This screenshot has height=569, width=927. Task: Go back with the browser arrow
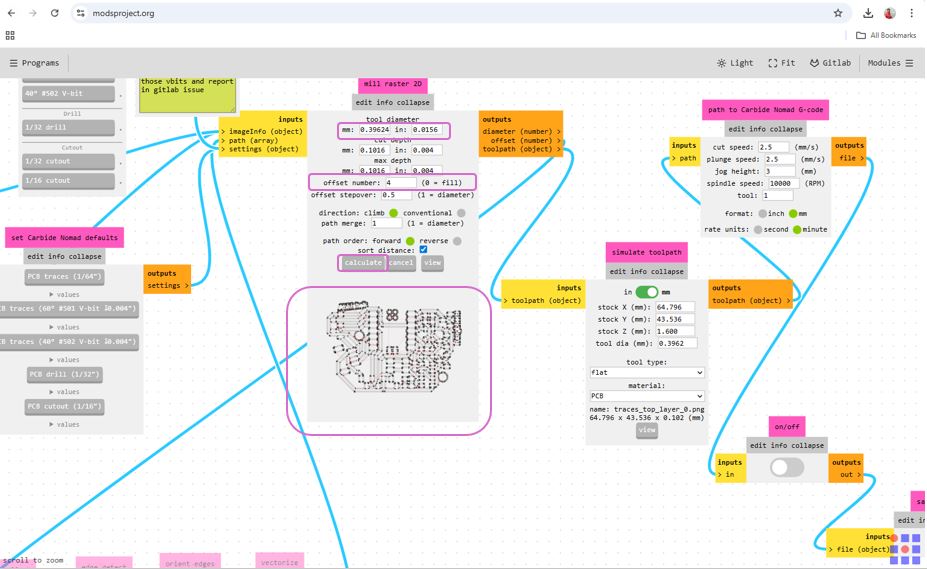pyautogui.click(x=11, y=13)
